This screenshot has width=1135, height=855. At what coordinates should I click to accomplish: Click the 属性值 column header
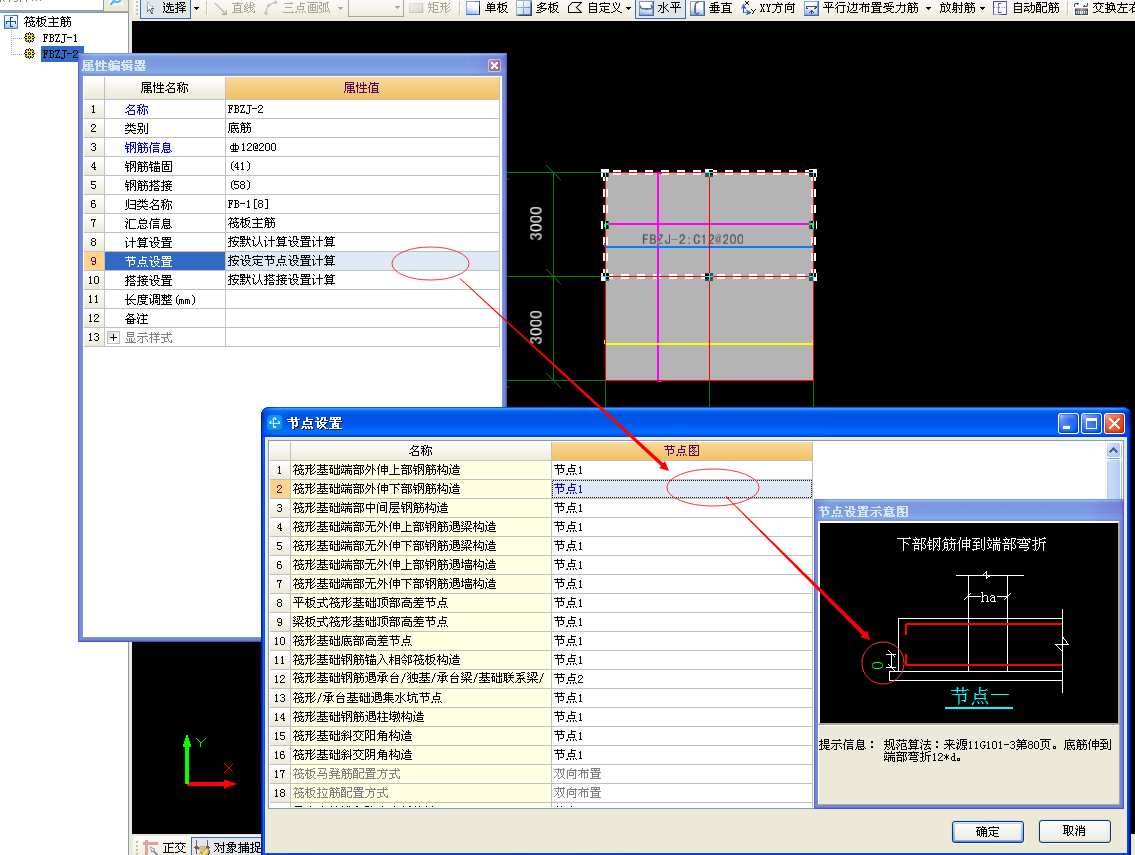point(362,88)
